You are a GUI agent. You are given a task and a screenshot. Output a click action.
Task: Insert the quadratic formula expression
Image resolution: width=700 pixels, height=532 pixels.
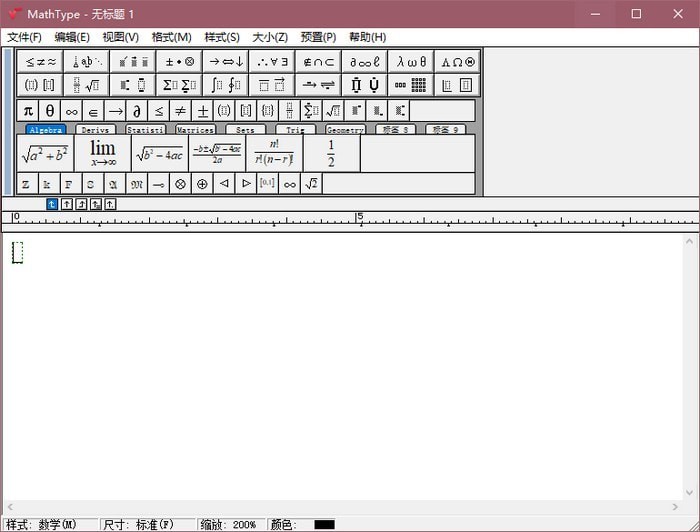click(x=217, y=153)
